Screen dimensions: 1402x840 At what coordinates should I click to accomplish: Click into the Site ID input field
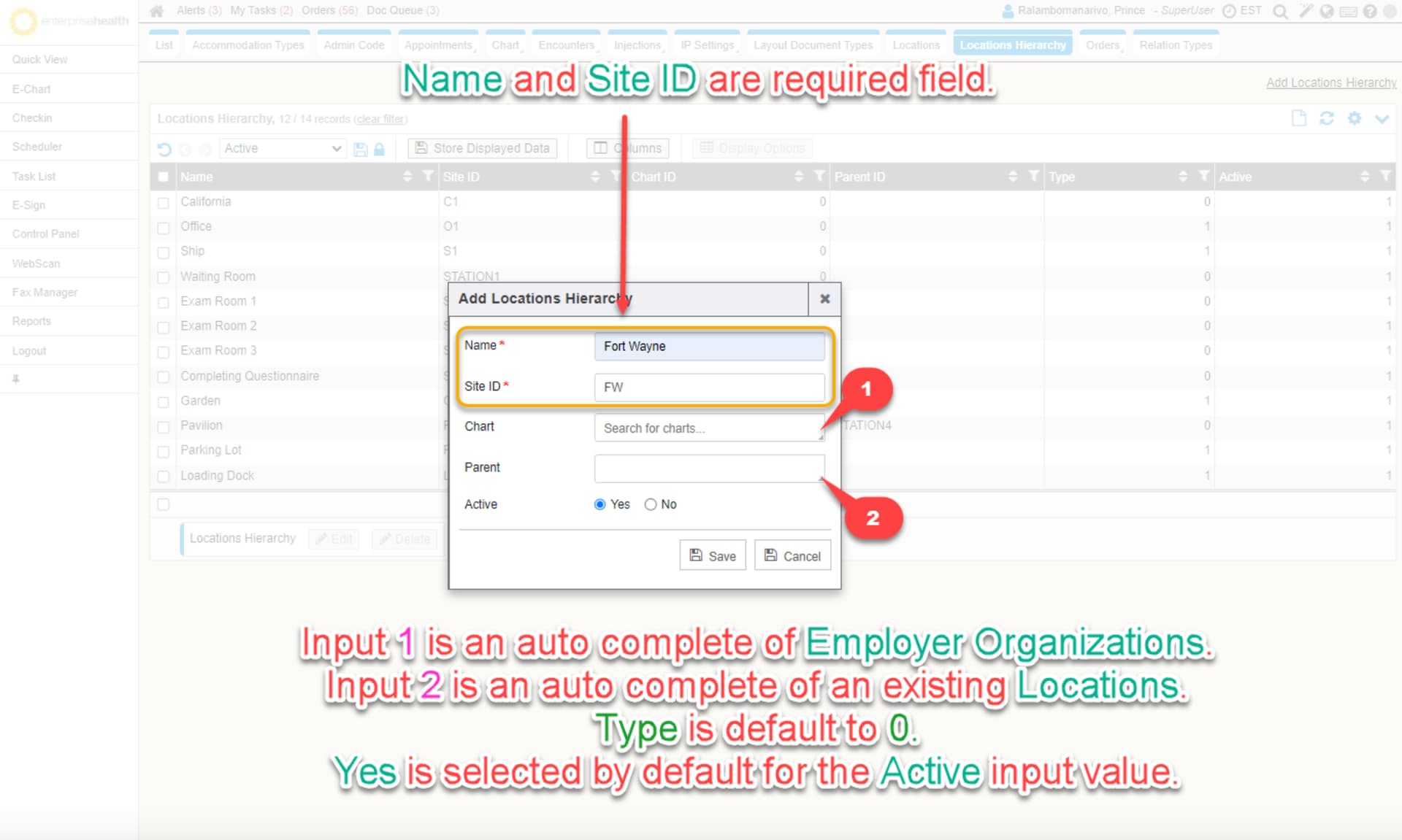tap(708, 388)
